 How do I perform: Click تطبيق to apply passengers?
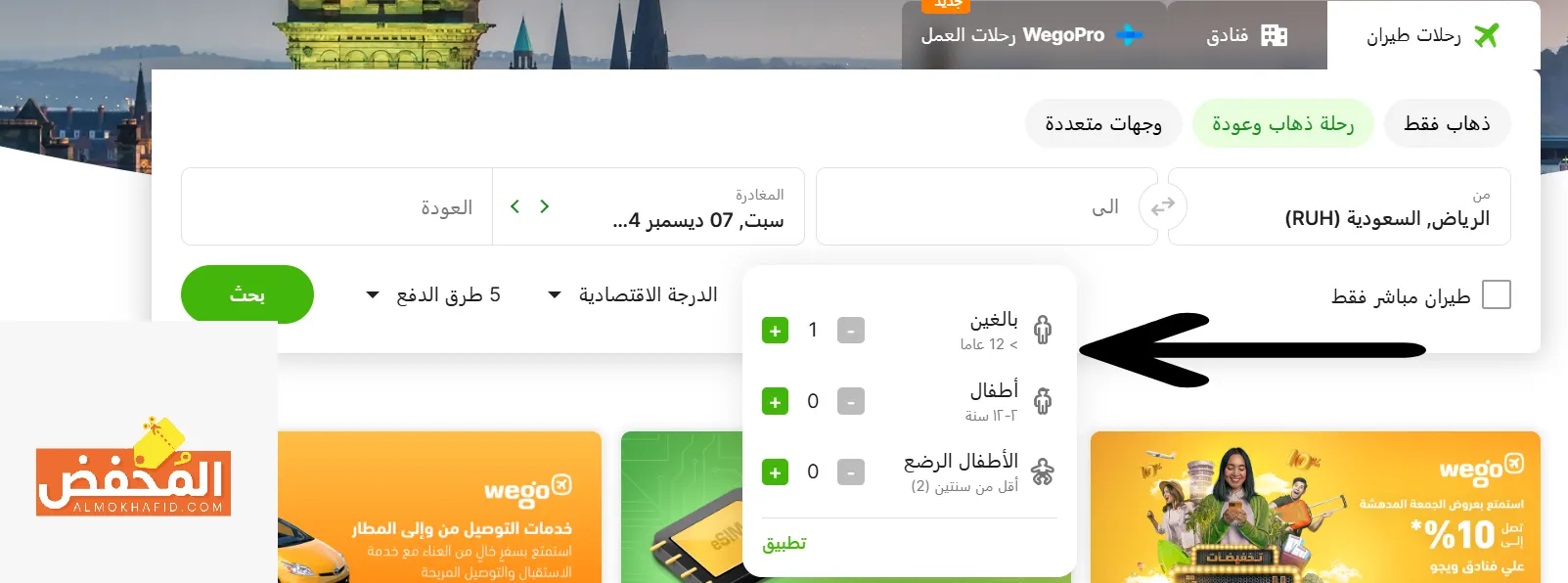coord(784,543)
